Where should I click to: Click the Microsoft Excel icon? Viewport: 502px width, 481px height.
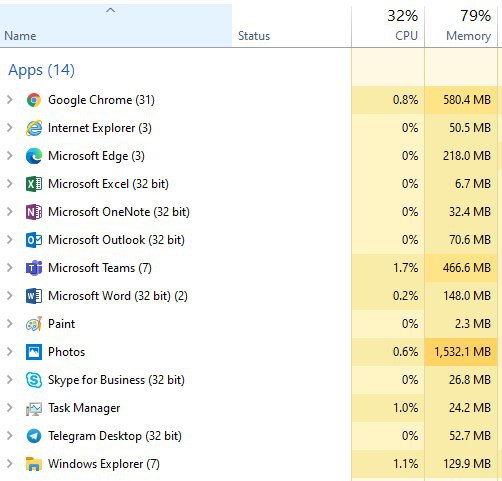click(34, 184)
